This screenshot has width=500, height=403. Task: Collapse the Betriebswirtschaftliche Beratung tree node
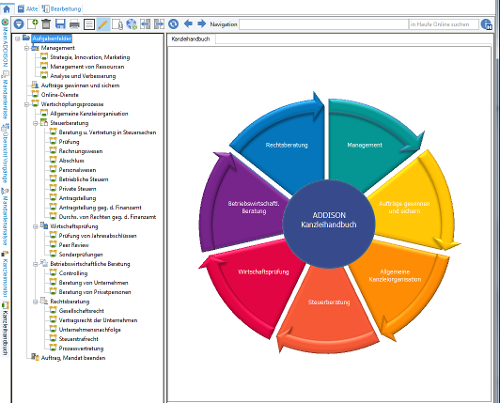point(35,264)
